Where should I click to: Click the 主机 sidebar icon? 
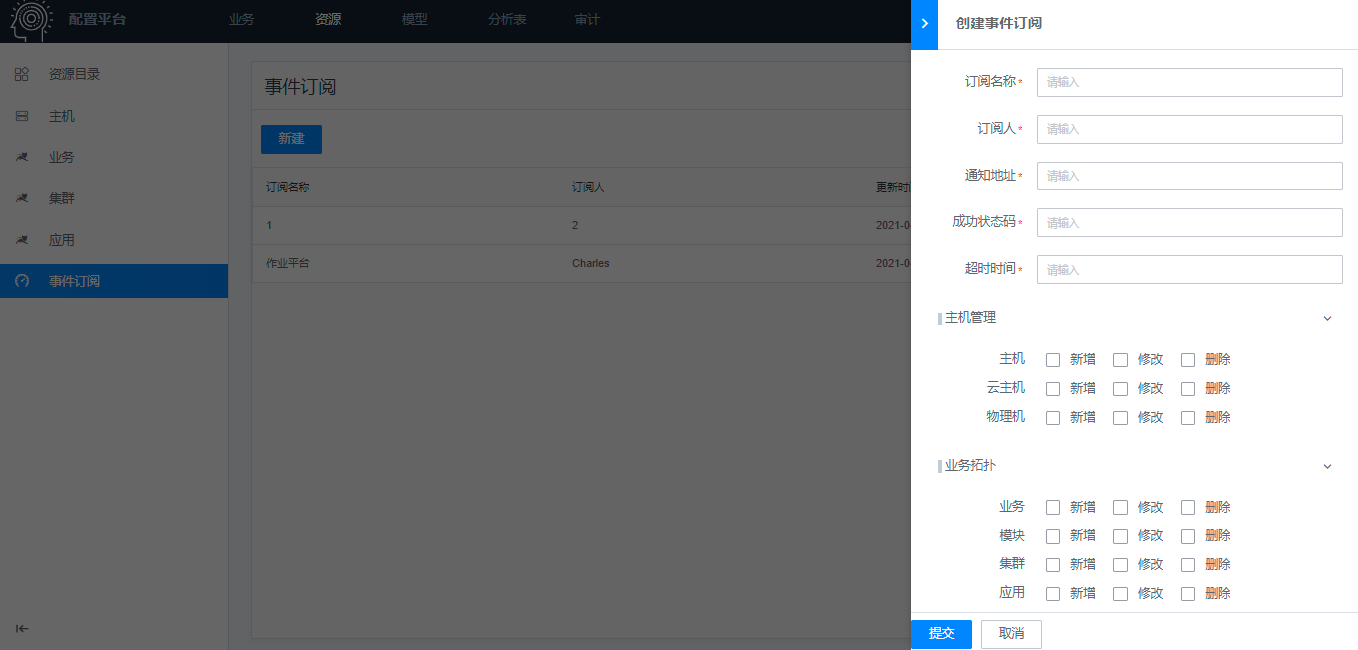point(22,117)
